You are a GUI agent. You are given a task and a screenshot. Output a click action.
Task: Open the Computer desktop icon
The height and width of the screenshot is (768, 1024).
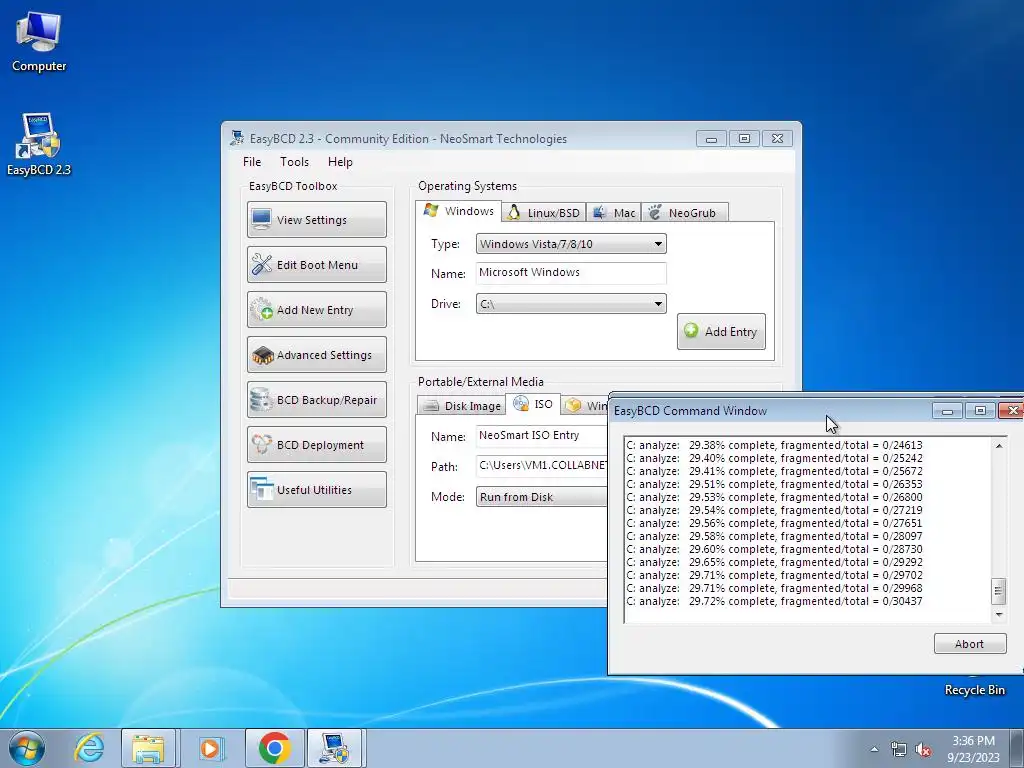click(x=39, y=40)
